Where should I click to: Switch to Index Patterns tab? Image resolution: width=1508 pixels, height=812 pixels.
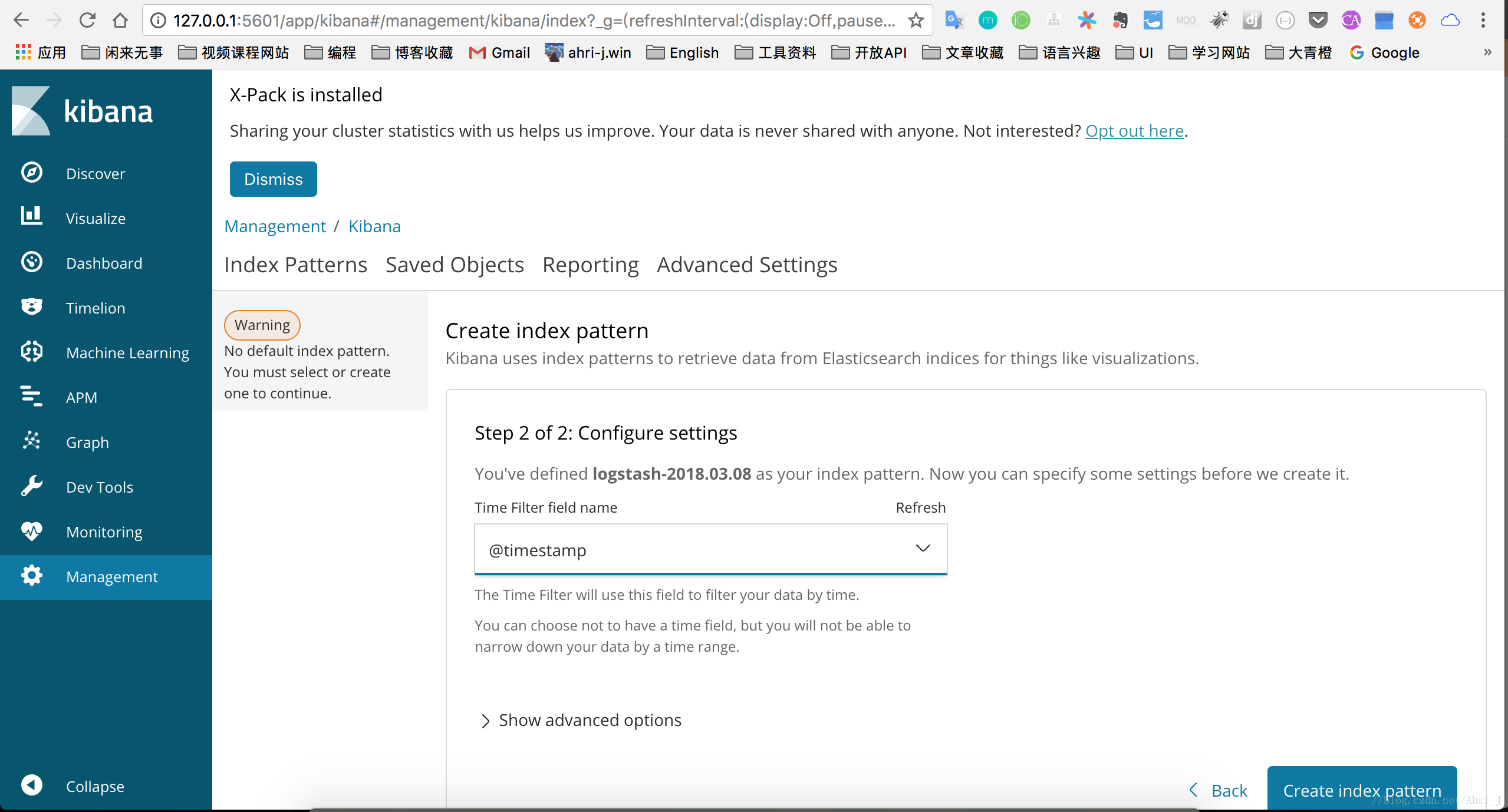pyautogui.click(x=296, y=265)
